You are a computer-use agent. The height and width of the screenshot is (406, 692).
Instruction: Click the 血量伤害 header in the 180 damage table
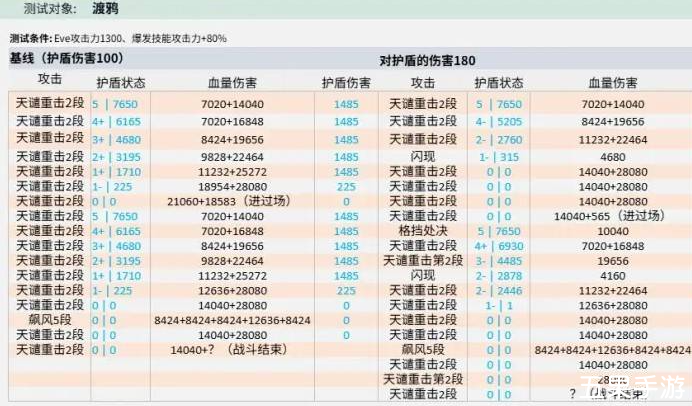(x=613, y=83)
